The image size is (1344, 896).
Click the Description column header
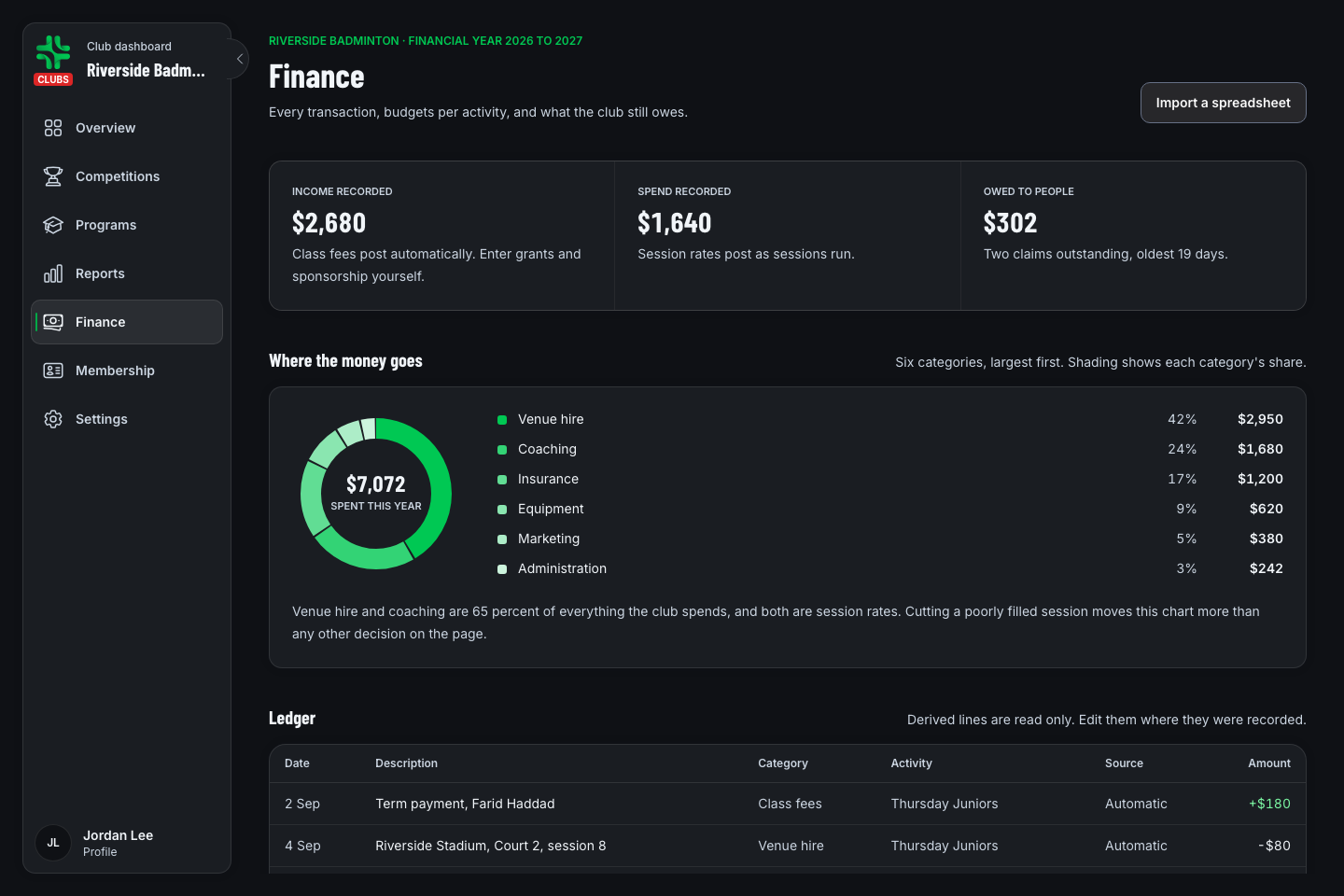coord(406,763)
